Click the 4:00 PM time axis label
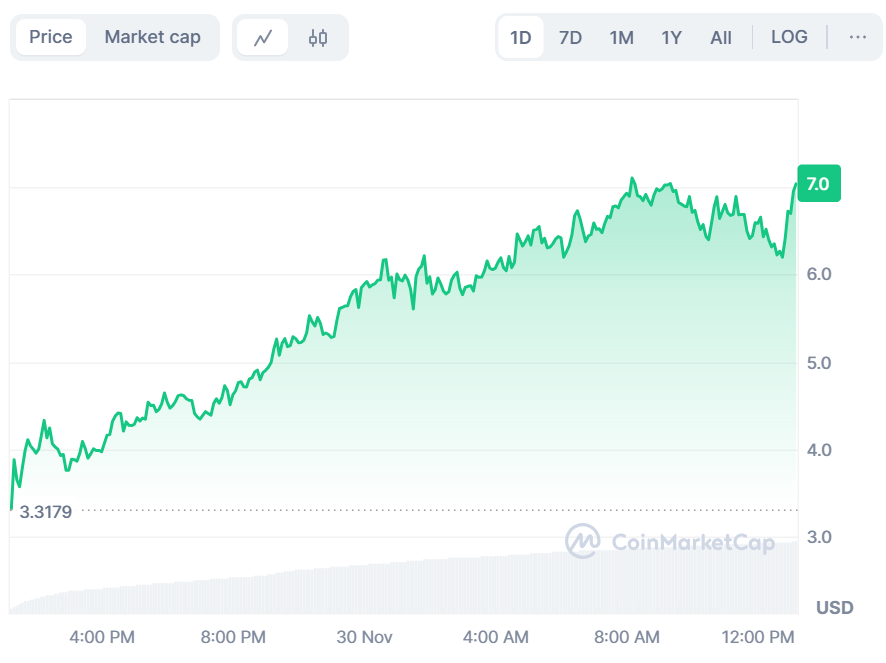This screenshot has width=886, height=663. (x=102, y=637)
